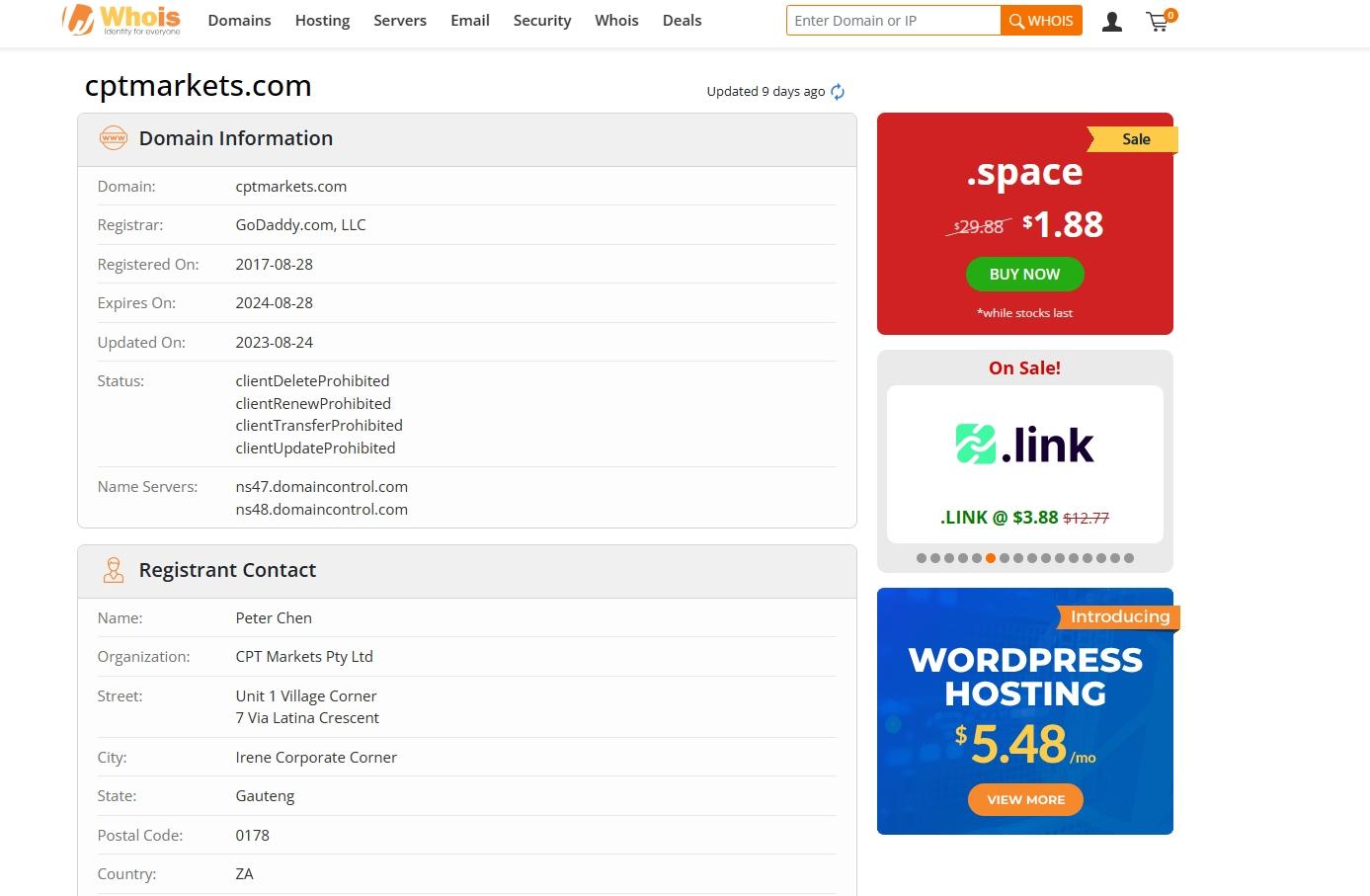
Task: Click the refresh icon beside Updated 9 days ago
Action: point(838,92)
